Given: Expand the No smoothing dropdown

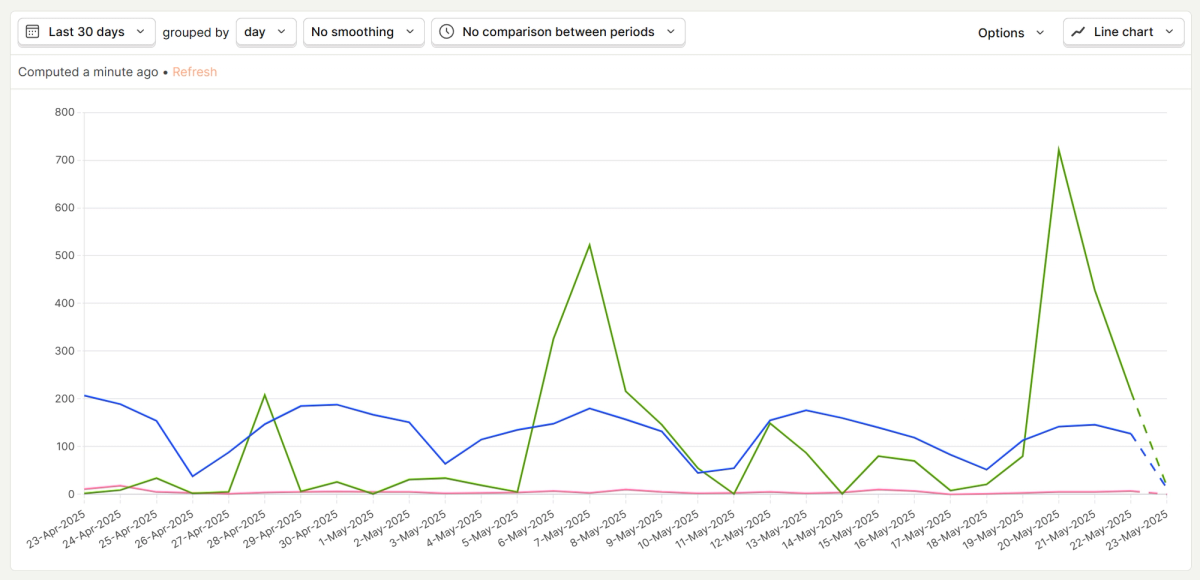Looking at the screenshot, I should click(364, 32).
